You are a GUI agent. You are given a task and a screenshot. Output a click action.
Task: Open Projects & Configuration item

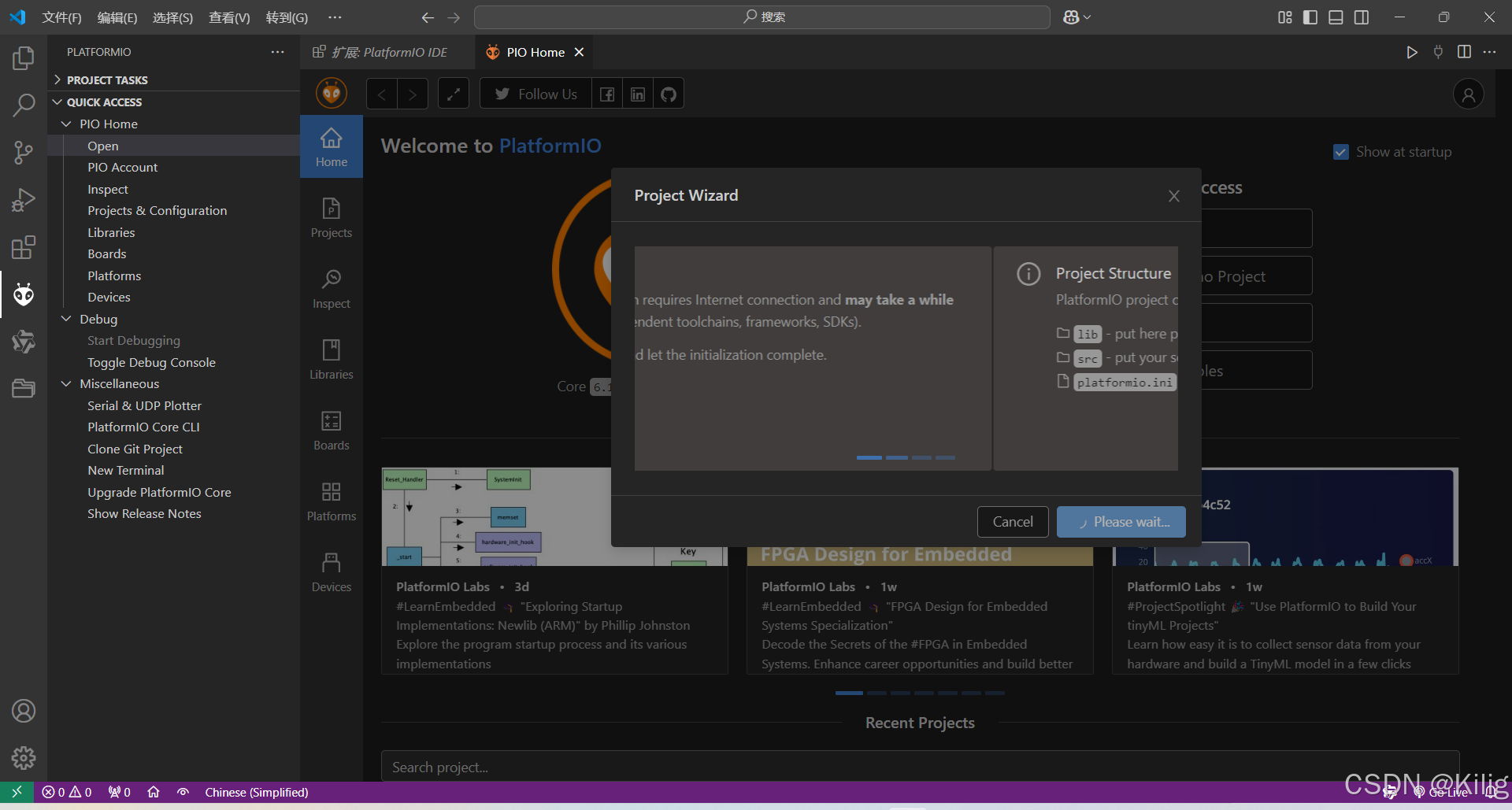point(157,210)
